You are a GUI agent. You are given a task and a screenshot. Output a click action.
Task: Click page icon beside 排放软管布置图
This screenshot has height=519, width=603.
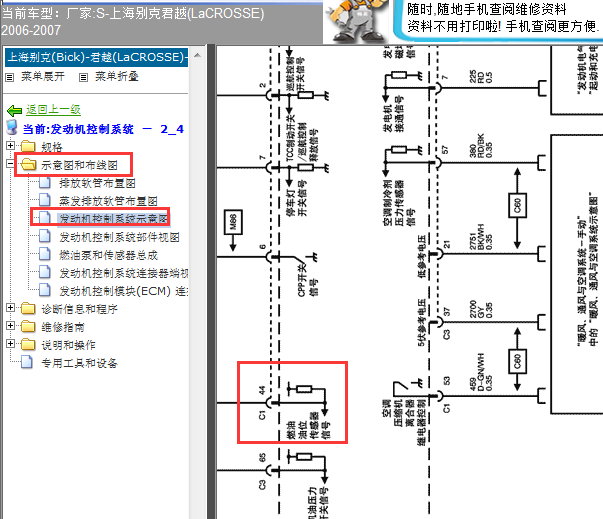[45, 182]
